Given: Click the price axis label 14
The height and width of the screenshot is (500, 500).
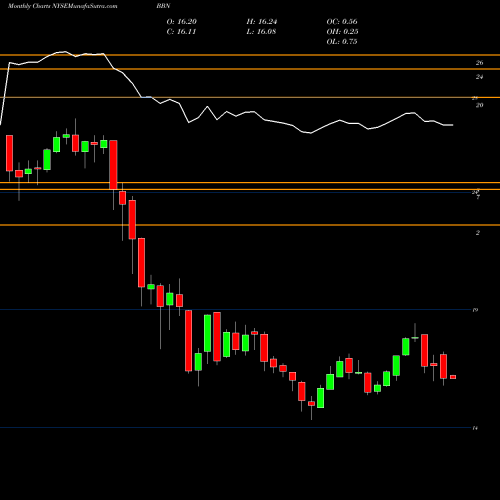Looking at the screenshot, I should coord(475,428).
